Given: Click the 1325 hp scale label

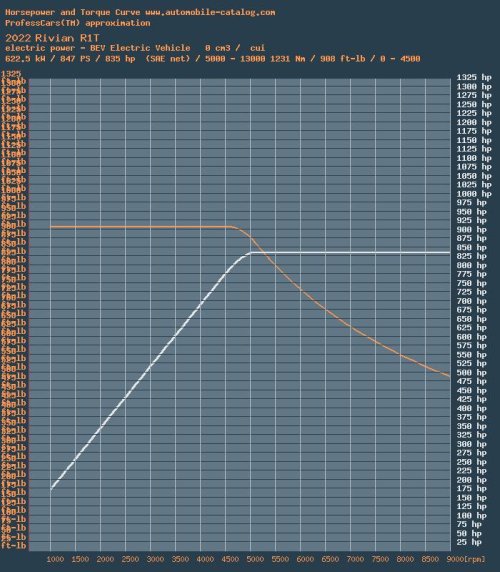Looking at the screenshot, I should [474, 77].
